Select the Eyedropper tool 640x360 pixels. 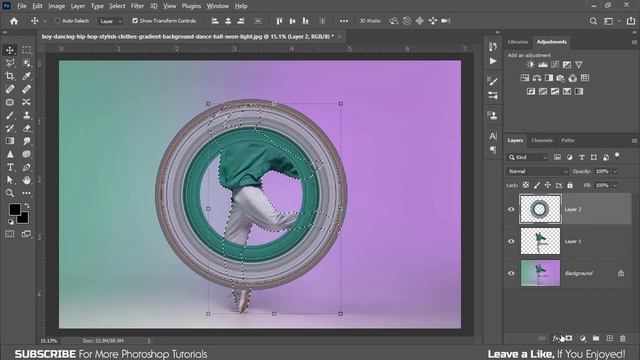point(27,76)
